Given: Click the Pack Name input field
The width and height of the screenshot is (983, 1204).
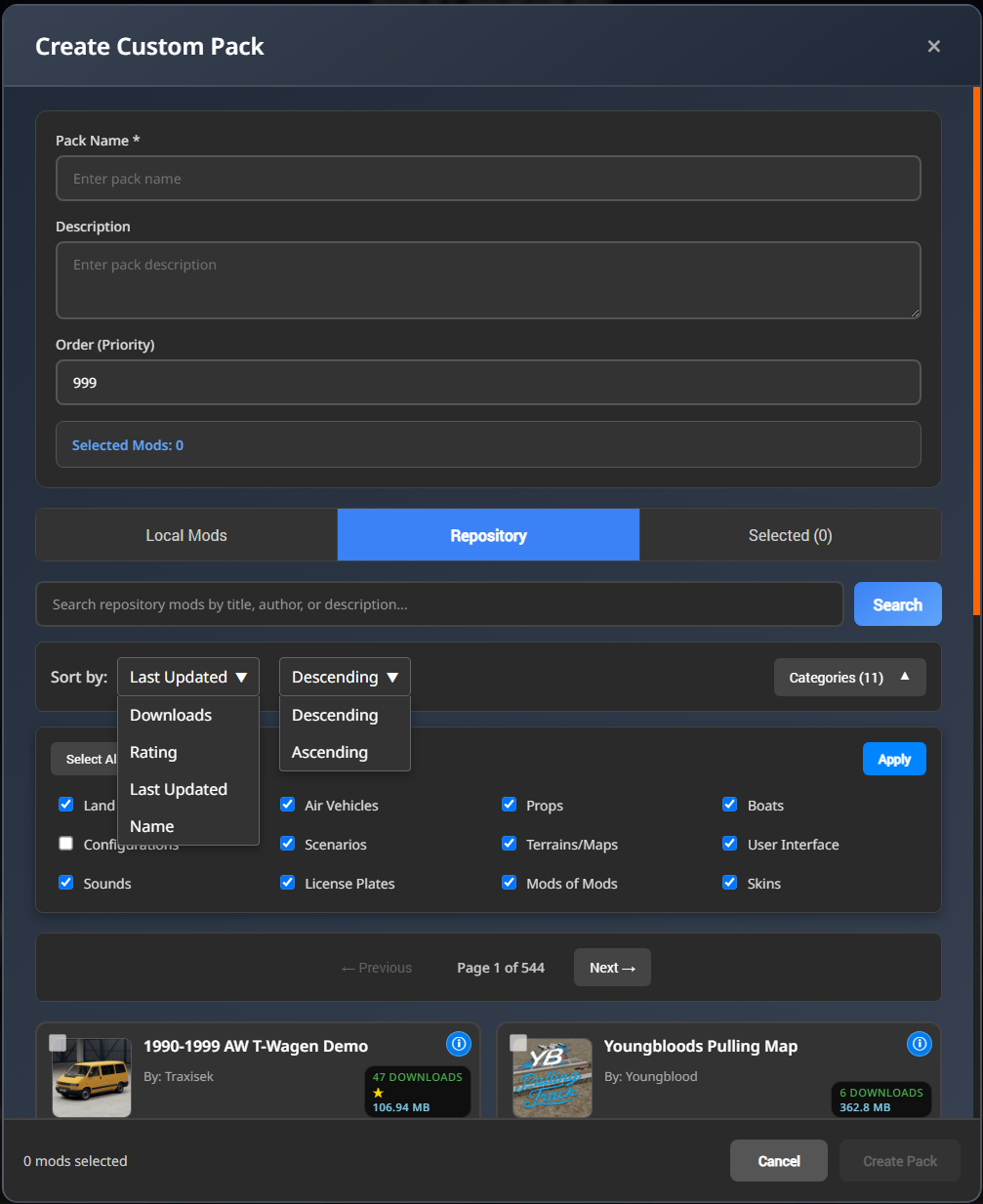Looking at the screenshot, I should [x=488, y=179].
